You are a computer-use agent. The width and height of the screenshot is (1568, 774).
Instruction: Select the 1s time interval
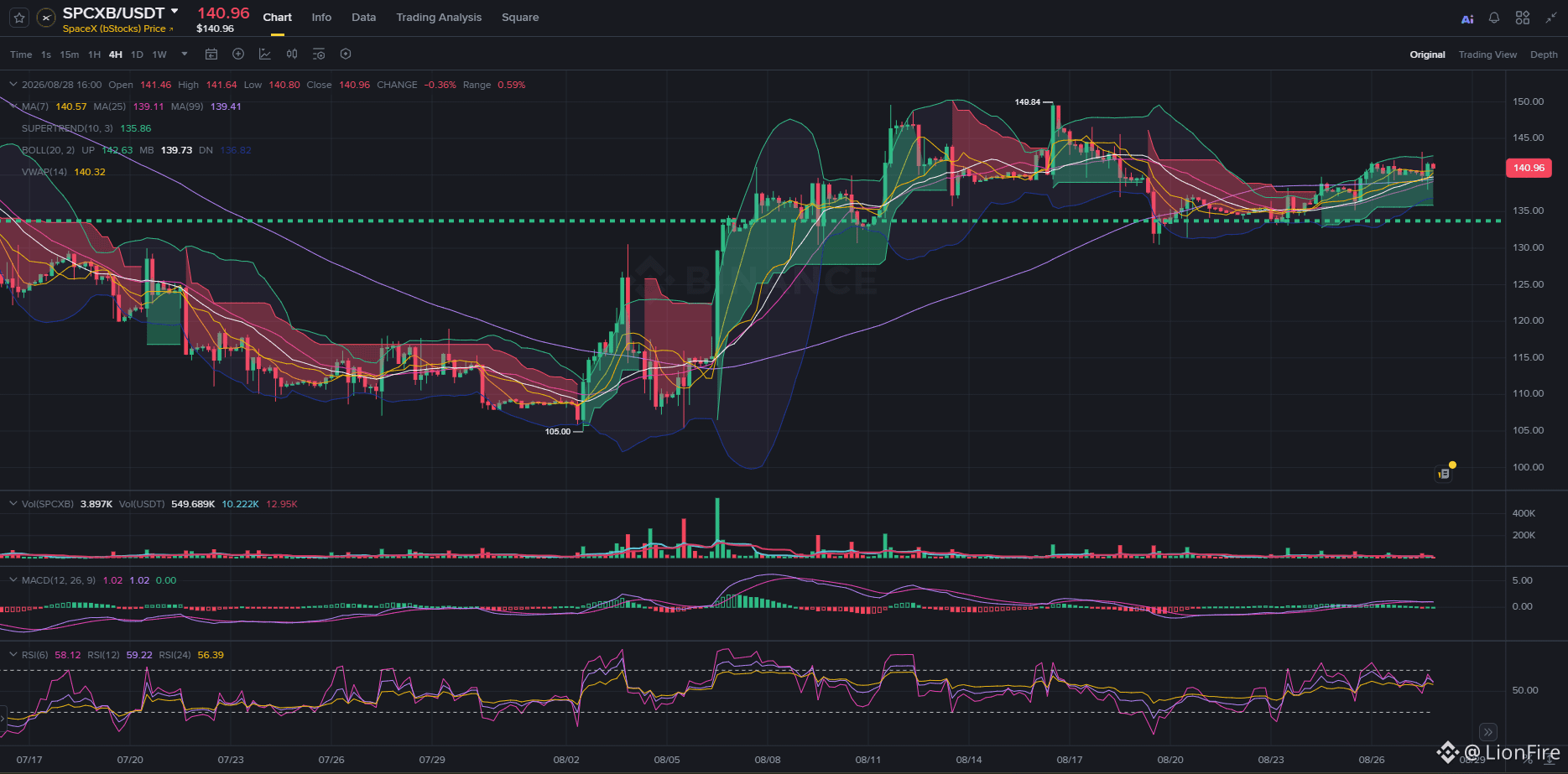click(46, 55)
